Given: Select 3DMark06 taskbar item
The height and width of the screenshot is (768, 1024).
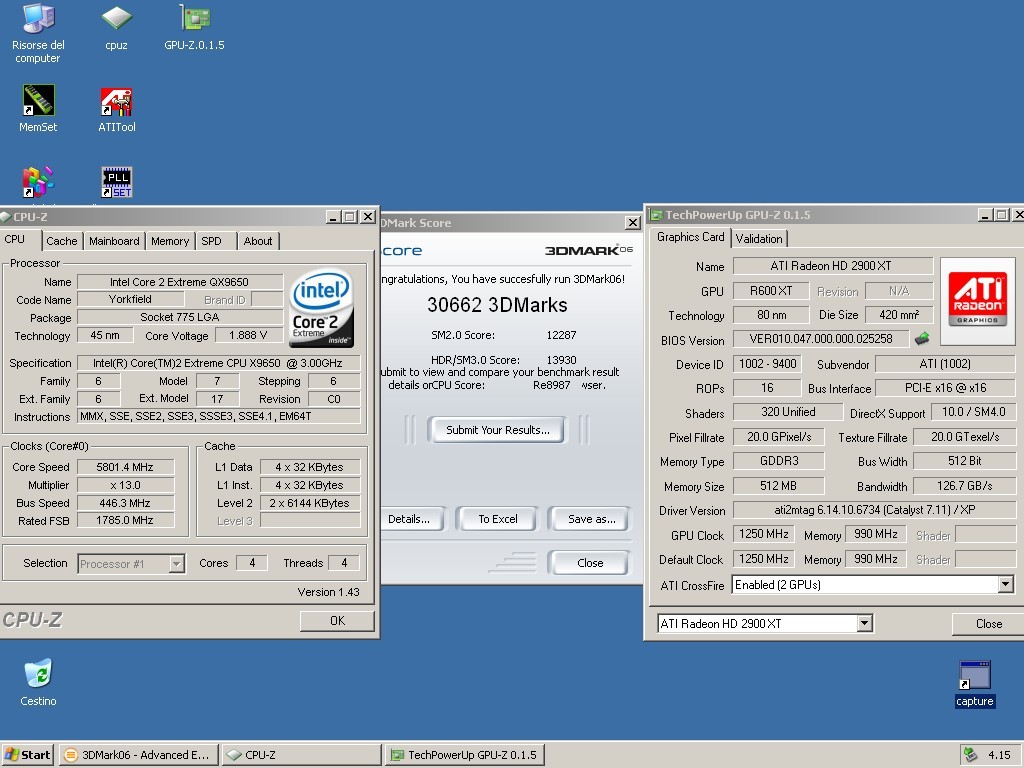Looking at the screenshot, I should tap(138, 755).
